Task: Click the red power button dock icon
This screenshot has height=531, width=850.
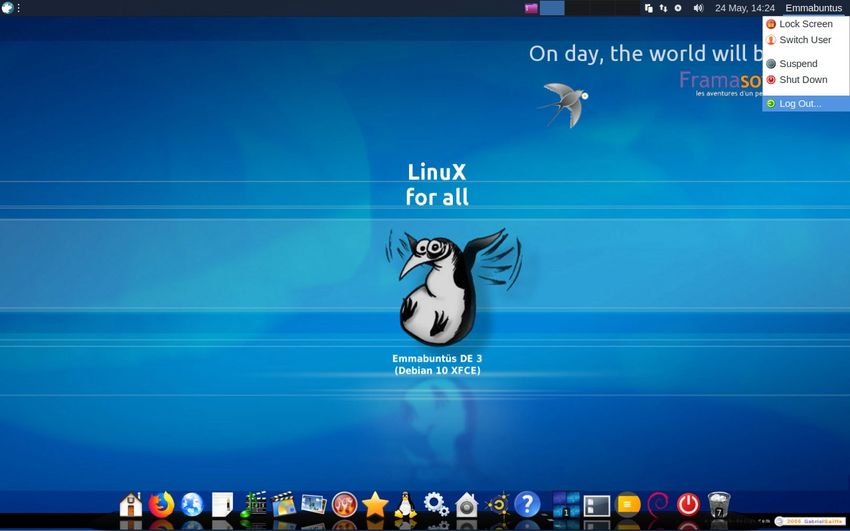Action: coord(688,504)
